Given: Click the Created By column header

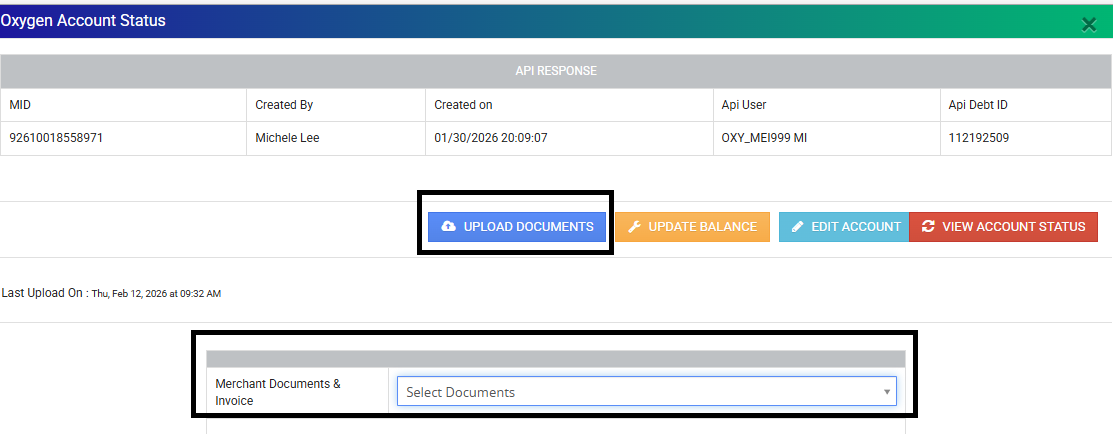Looking at the screenshot, I should tap(285, 104).
